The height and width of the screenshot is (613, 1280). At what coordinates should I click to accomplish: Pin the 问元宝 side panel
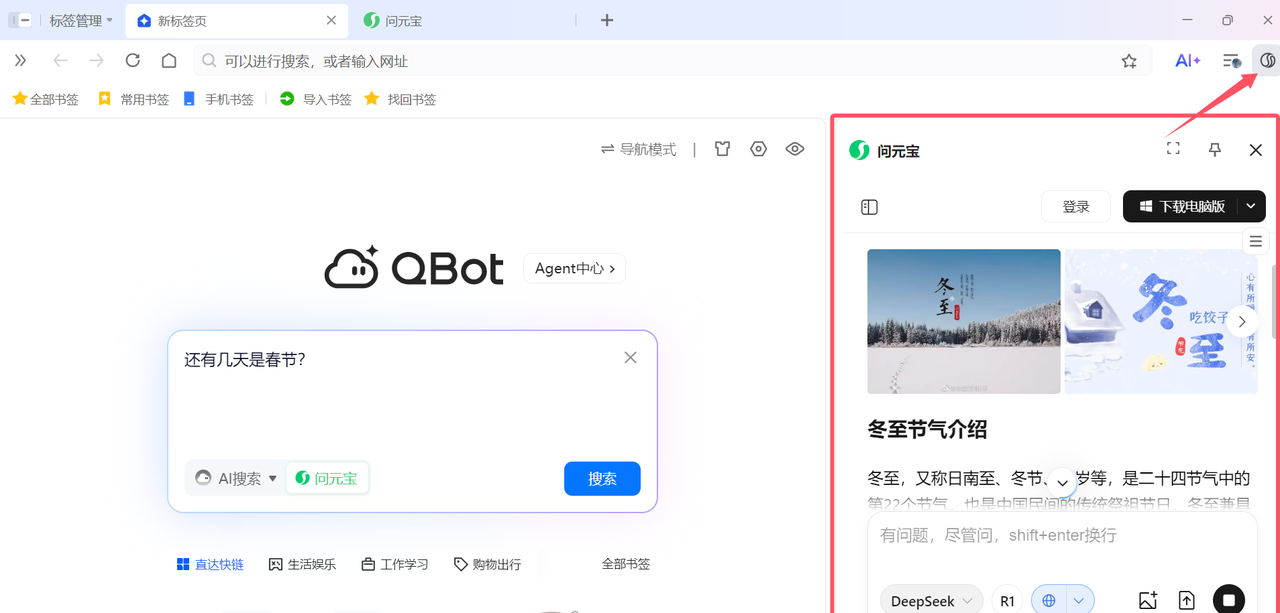(1215, 150)
